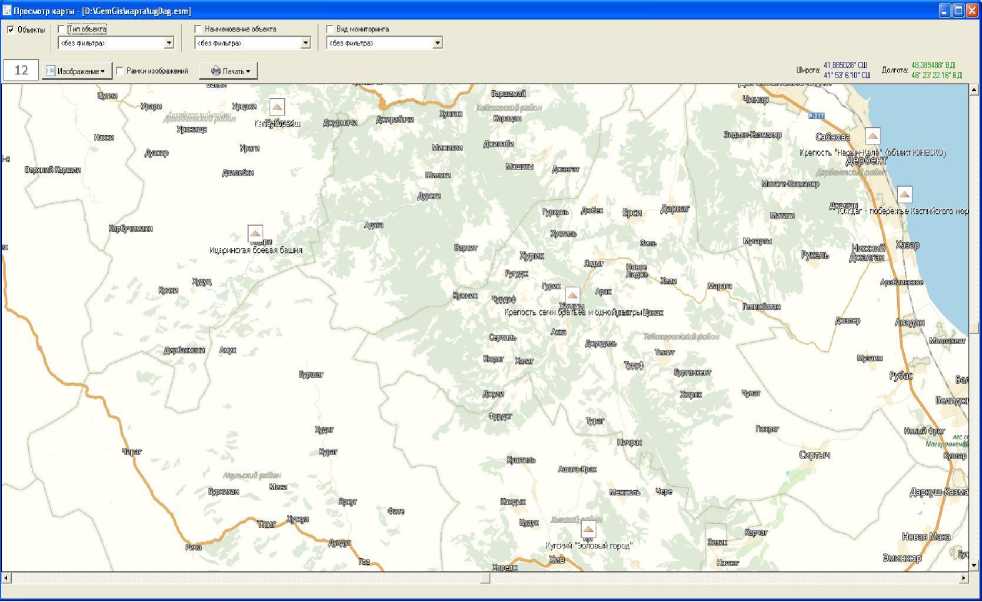Expand the "Тип объекта" filter dropdown
The width and height of the screenshot is (982, 602).
(x=169, y=43)
